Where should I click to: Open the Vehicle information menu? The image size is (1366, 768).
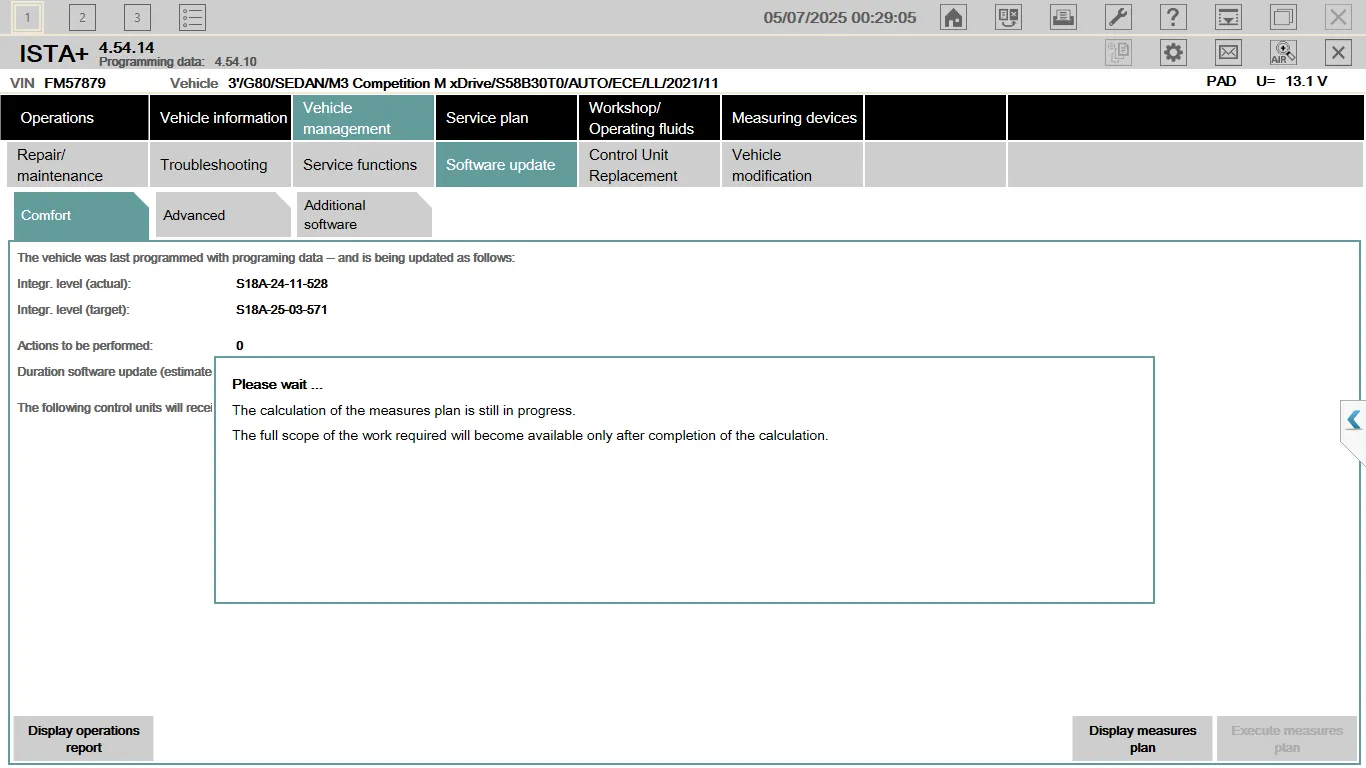(221, 118)
